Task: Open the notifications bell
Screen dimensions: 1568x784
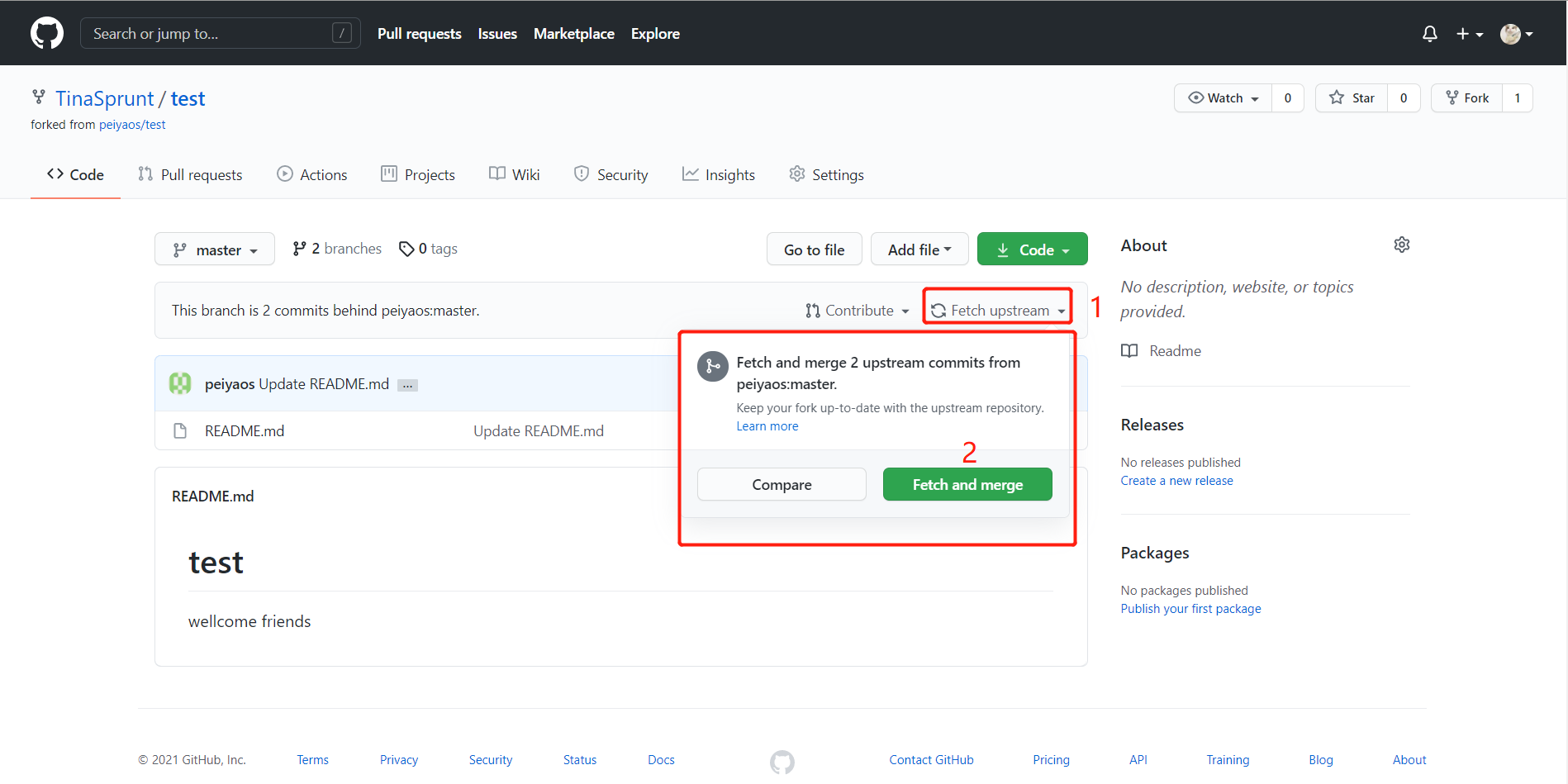Action: pos(1430,34)
